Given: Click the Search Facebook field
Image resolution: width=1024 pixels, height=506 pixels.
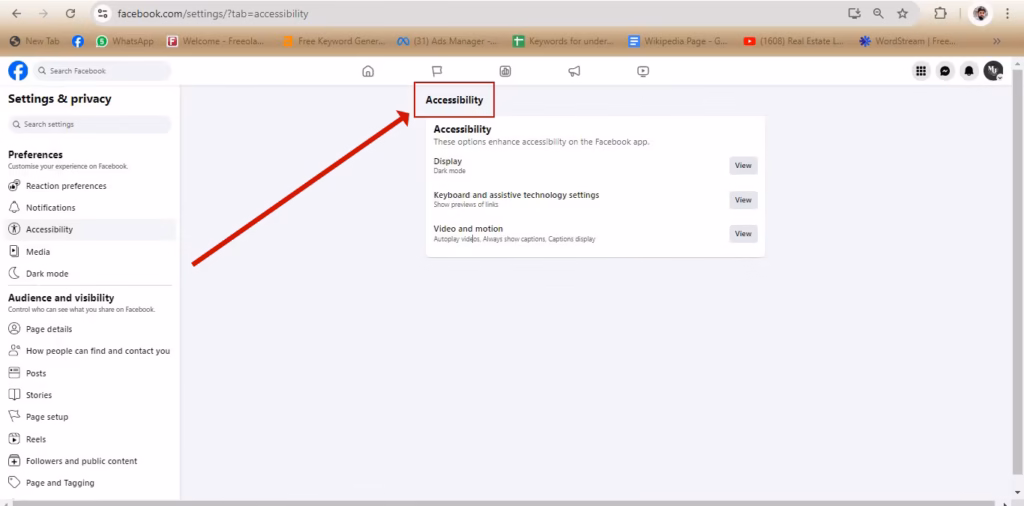Looking at the screenshot, I should coord(102,71).
